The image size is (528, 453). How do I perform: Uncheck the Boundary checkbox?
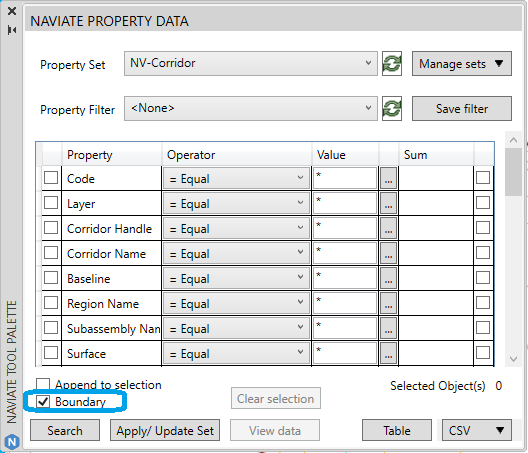tap(43, 401)
